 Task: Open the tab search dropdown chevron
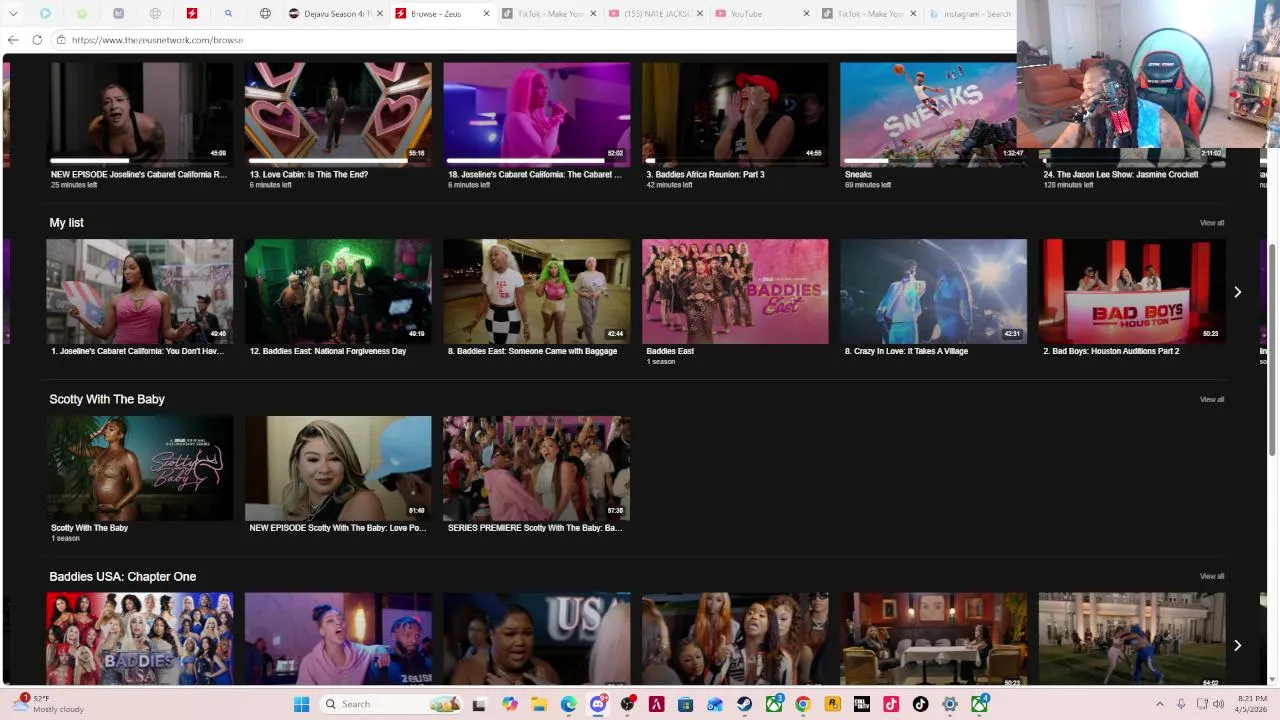[13, 14]
